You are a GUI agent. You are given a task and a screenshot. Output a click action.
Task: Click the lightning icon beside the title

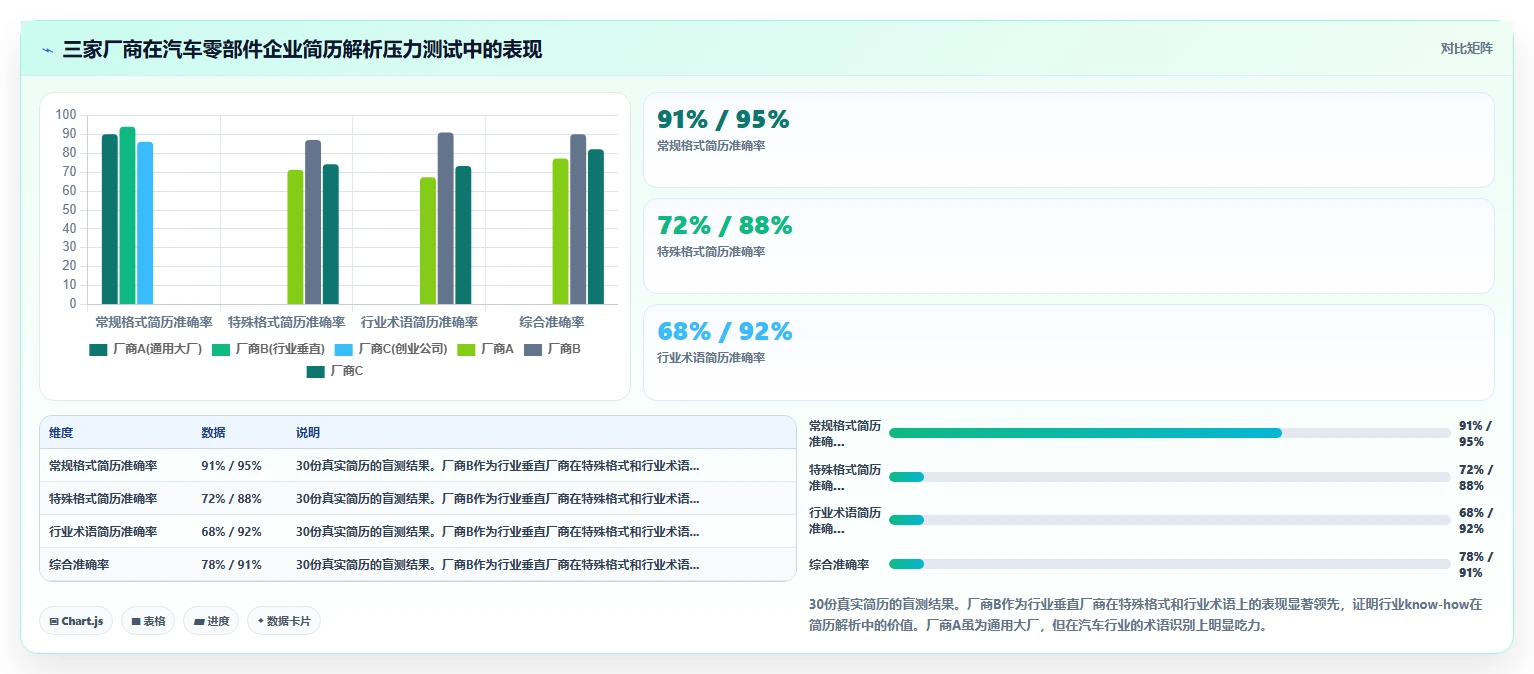[x=48, y=50]
